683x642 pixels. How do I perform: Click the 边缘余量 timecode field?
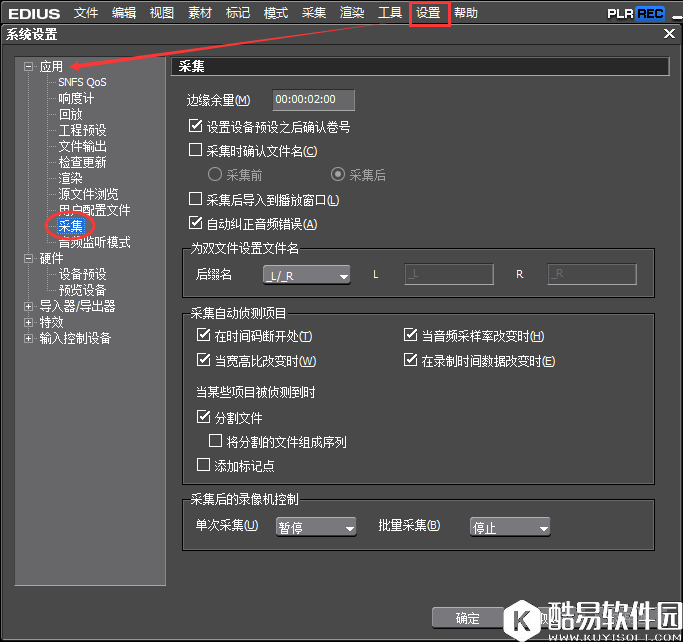click(x=314, y=100)
